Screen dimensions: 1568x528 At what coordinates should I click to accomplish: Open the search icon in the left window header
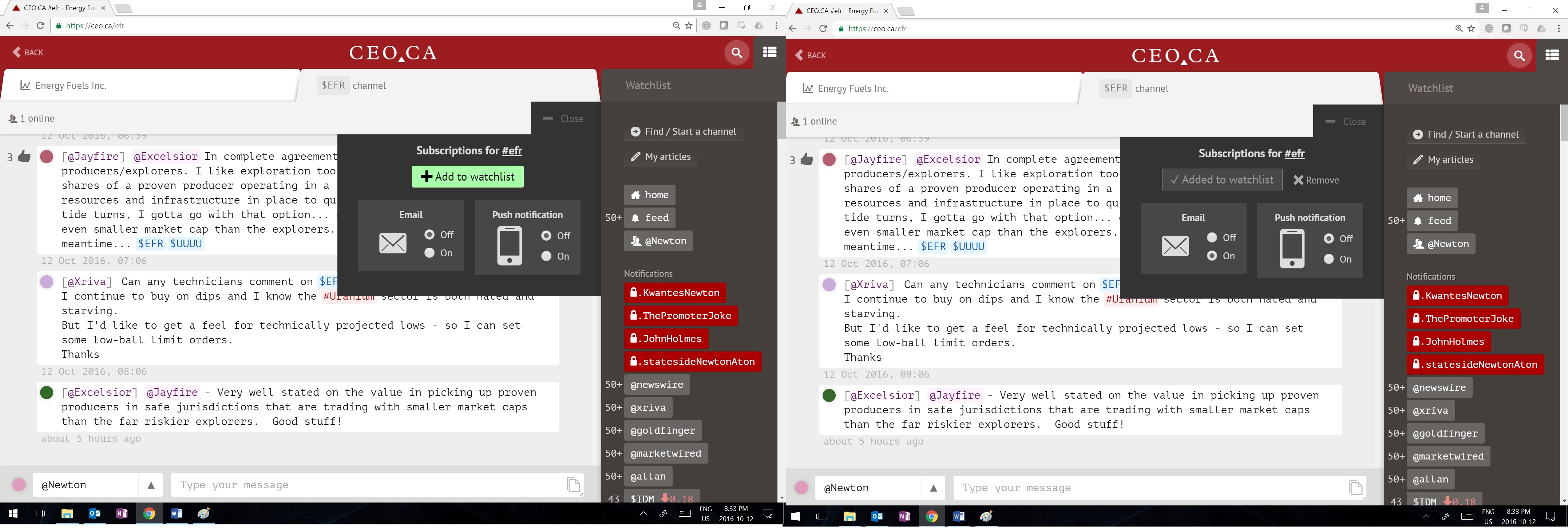point(737,53)
